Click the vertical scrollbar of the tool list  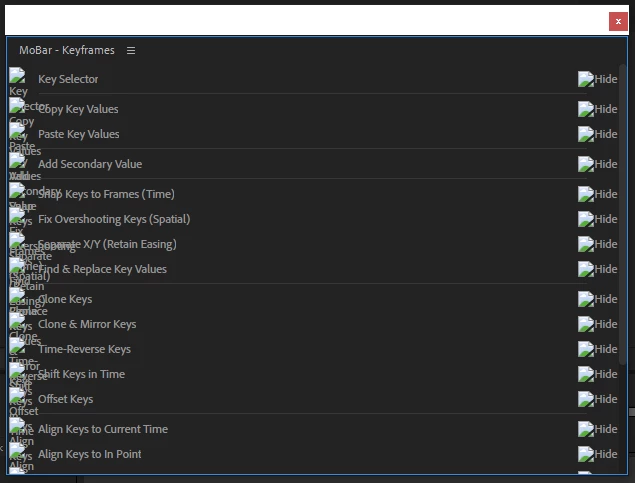(623, 214)
